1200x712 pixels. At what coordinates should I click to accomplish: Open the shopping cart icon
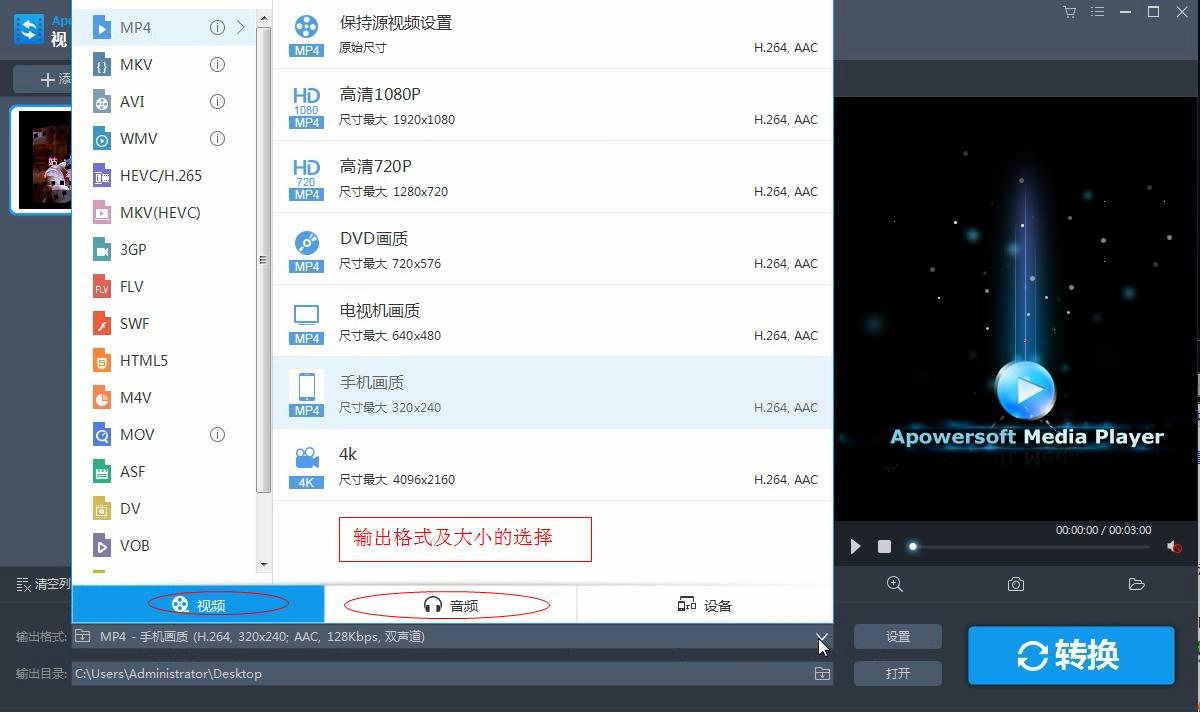1069,12
